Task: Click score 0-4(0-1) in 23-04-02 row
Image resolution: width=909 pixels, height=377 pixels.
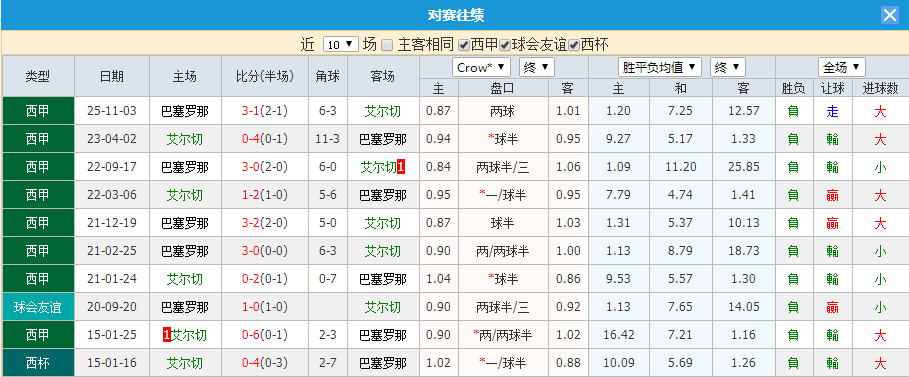Action: (x=265, y=139)
